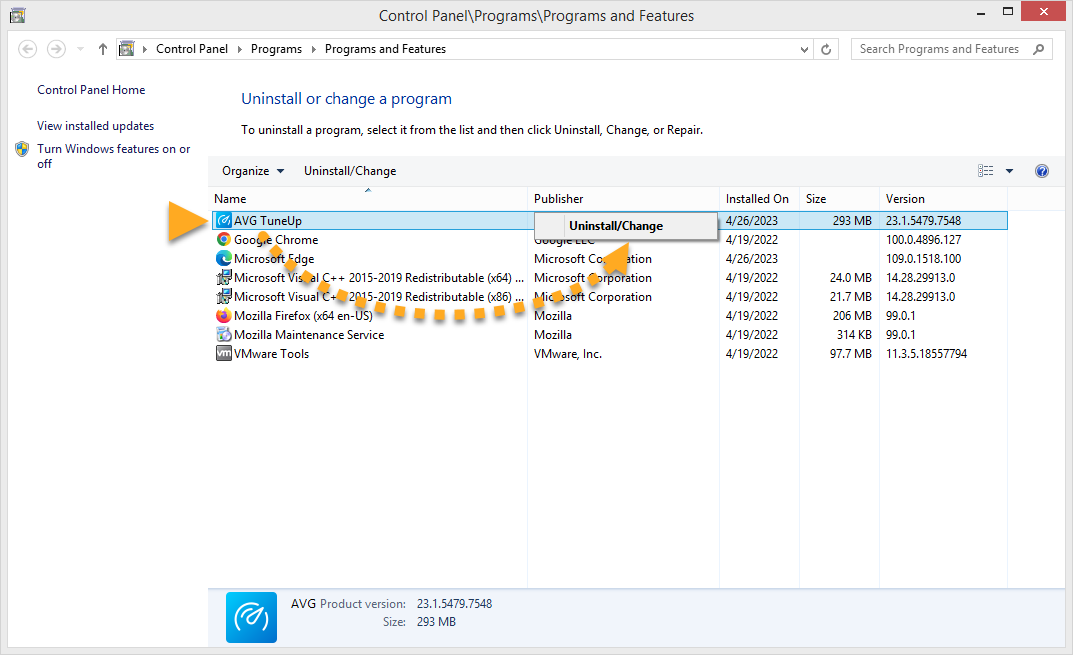Screen dimensions: 1073x655
Task: Expand the recent locations arrow near back button
Action: tap(81, 49)
